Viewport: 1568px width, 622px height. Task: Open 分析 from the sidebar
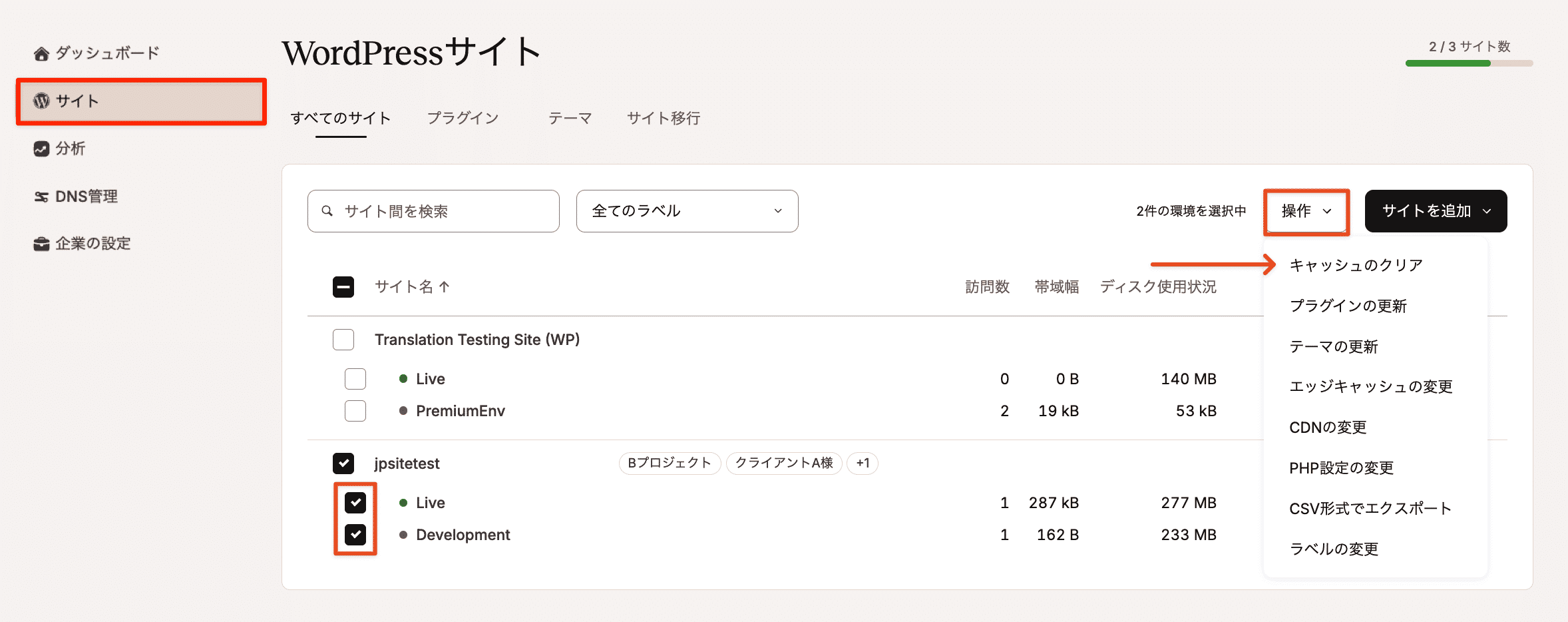coord(41,149)
